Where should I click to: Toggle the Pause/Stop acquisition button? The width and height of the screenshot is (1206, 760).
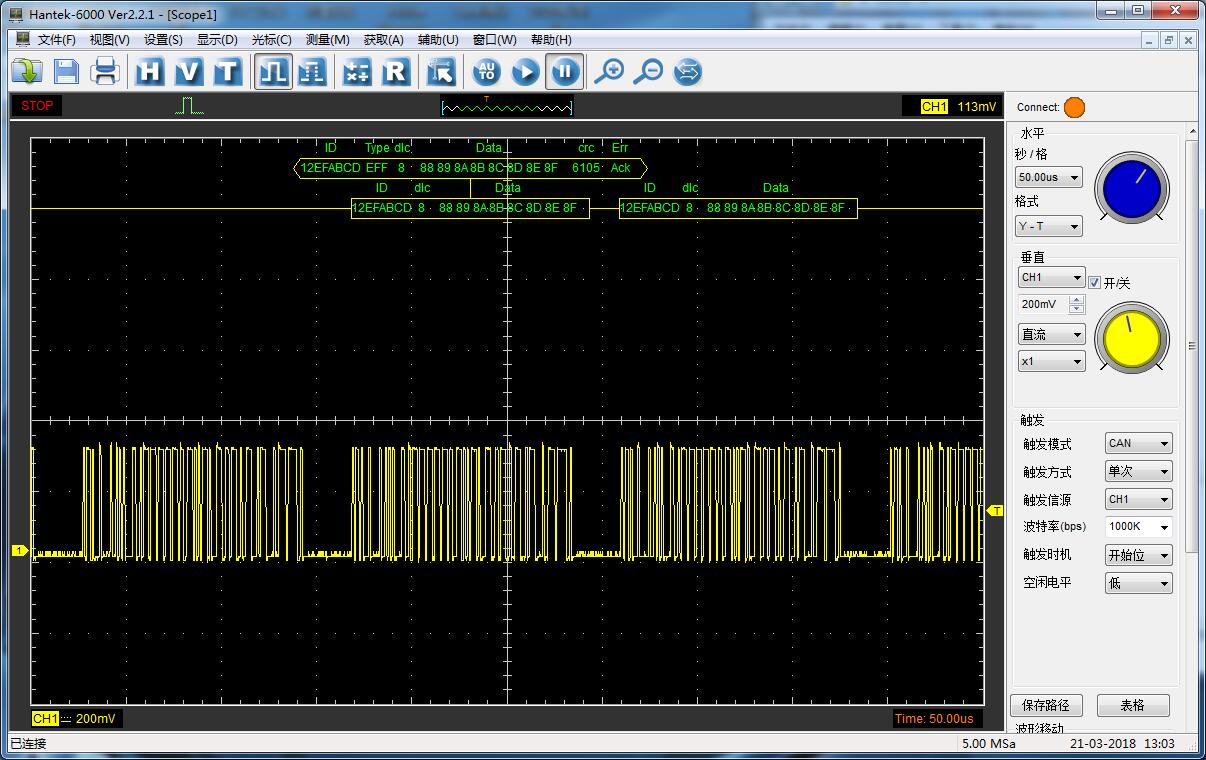565,71
